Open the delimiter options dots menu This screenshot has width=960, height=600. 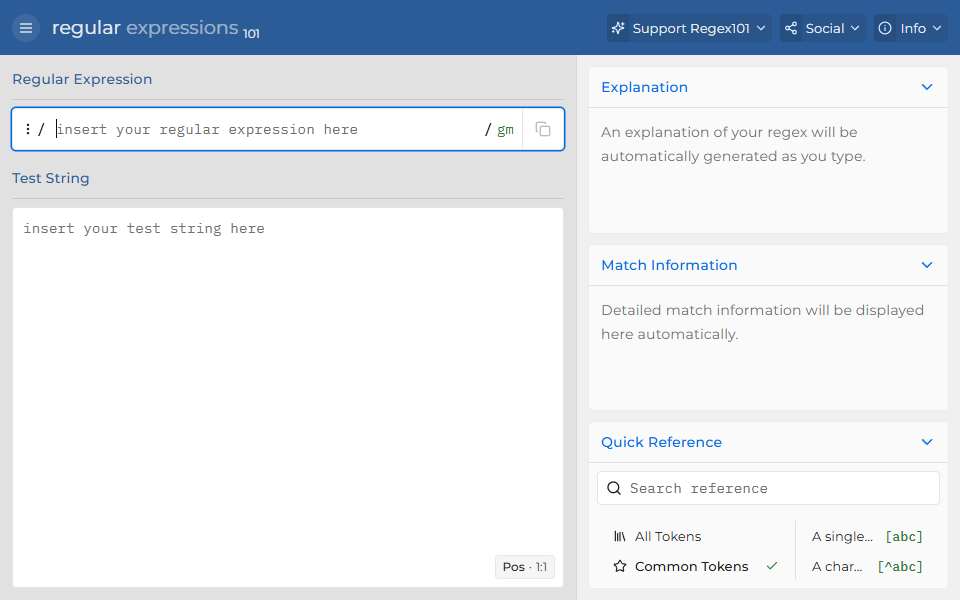pyautogui.click(x=28, y=129)
